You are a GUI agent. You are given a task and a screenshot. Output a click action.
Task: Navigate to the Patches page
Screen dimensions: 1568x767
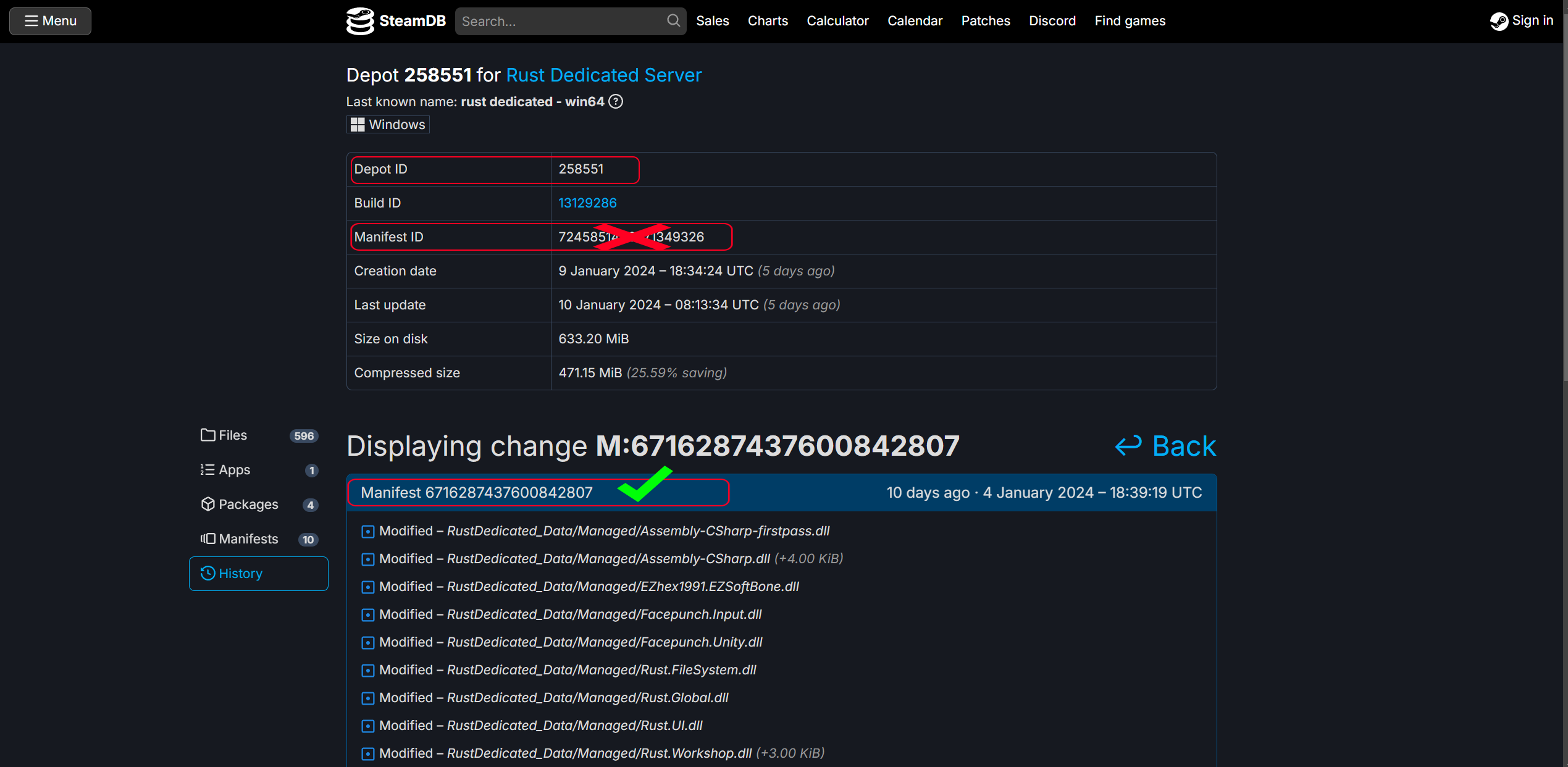point(985,20)
